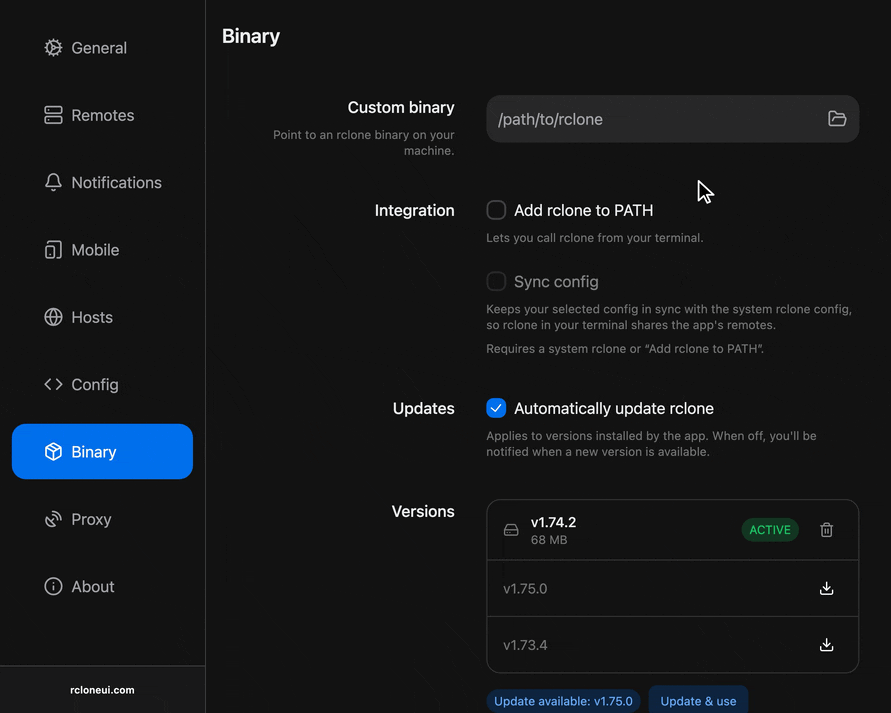Open Notifications settings

tap(102, 182)
